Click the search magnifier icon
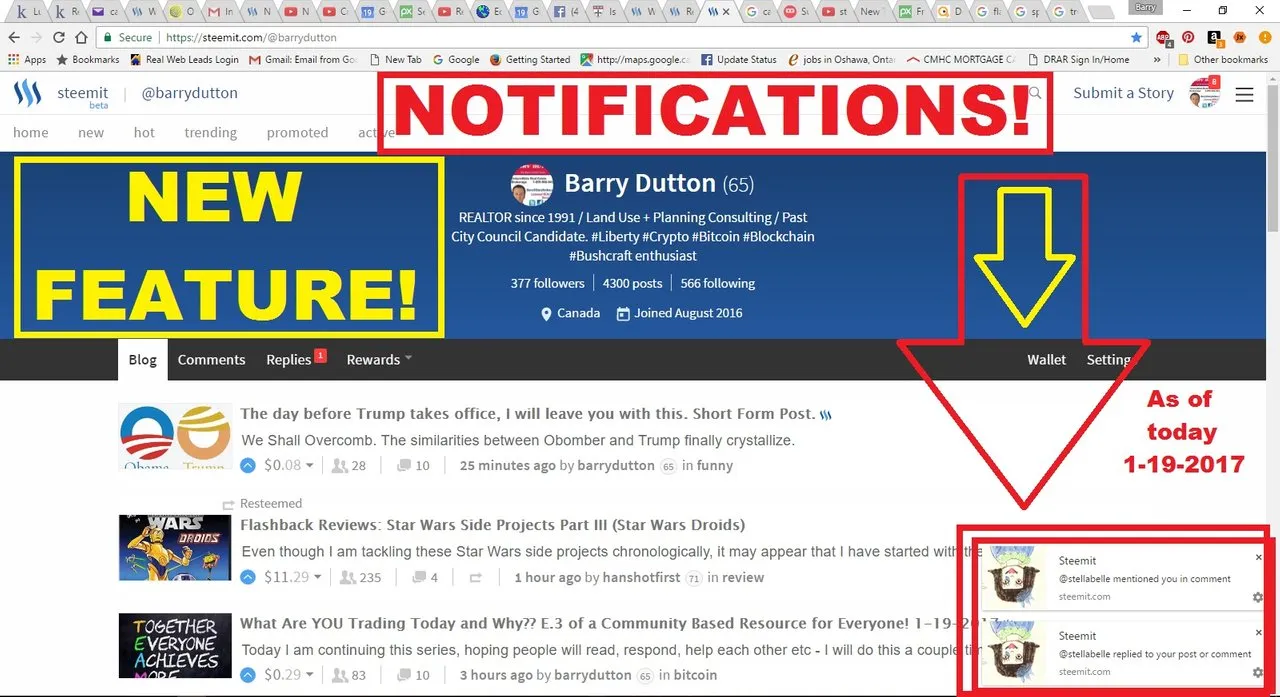The width and height of the screenshot is (1280, 697). coord(1035,93)
